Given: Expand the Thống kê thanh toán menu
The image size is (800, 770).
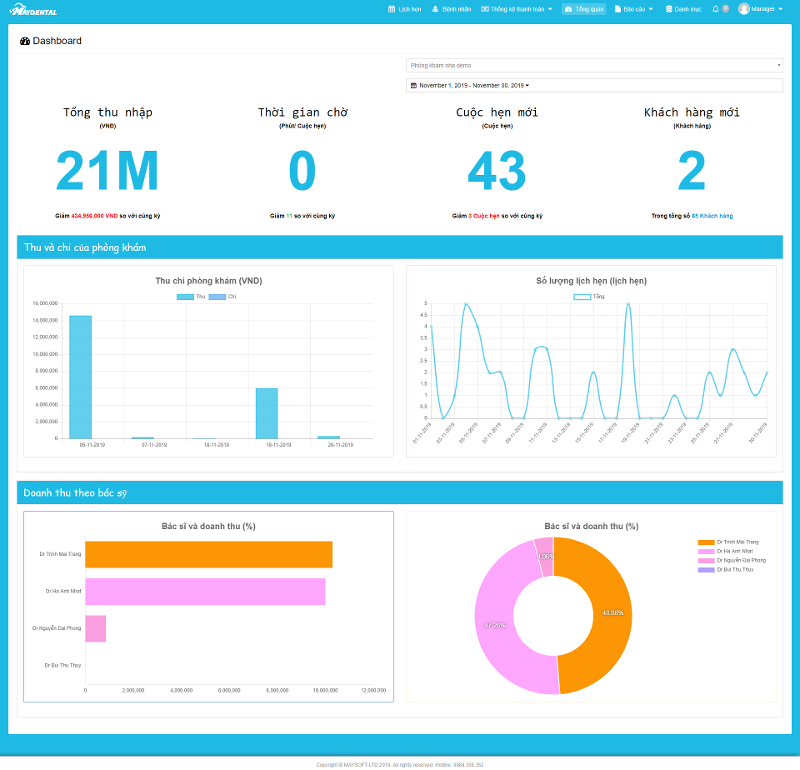Looking at the screenshot, I should [x=516, y=9].
